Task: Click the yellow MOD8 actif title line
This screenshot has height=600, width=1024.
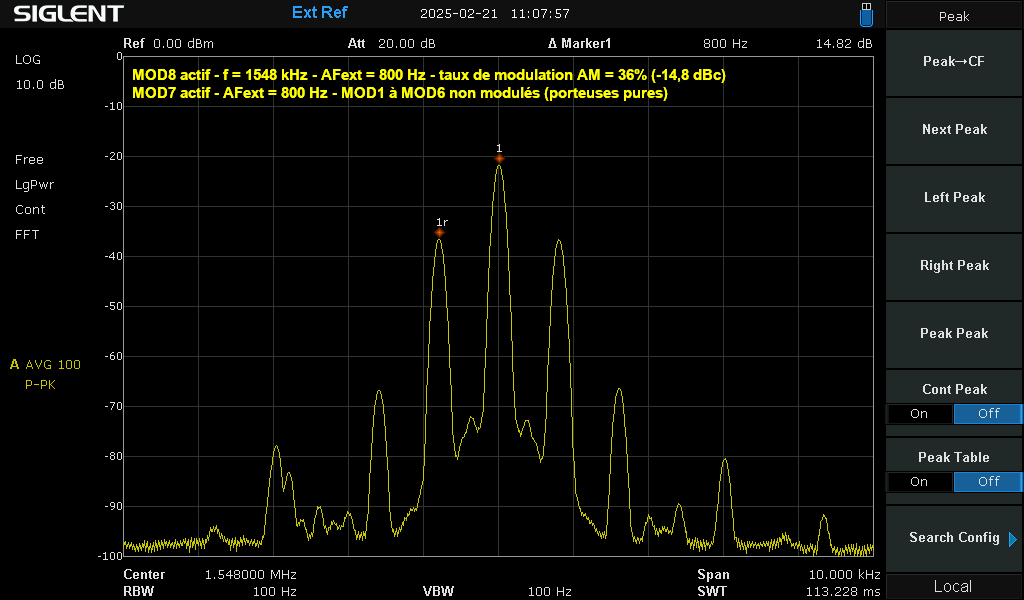Action: [x=429, y=75]
